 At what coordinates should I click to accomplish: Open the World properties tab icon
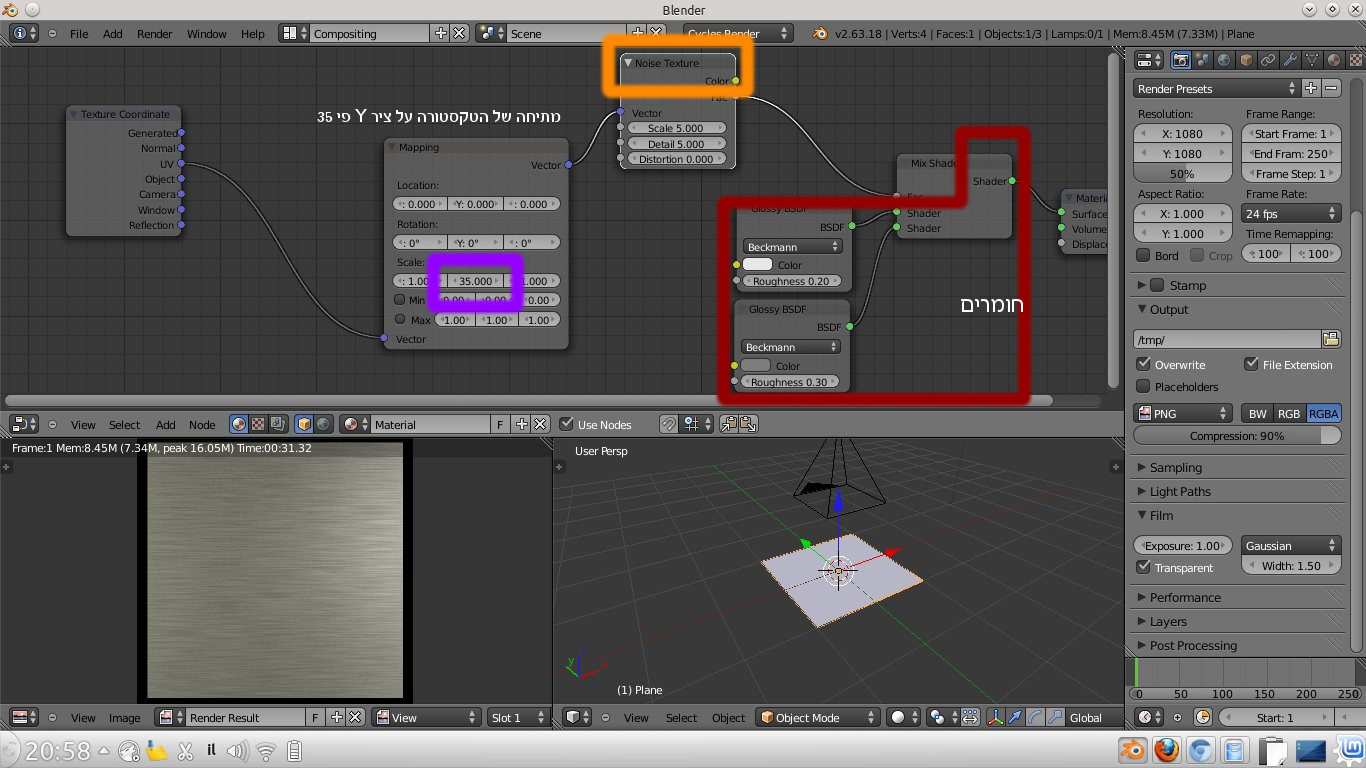(x=1224, y=60)
